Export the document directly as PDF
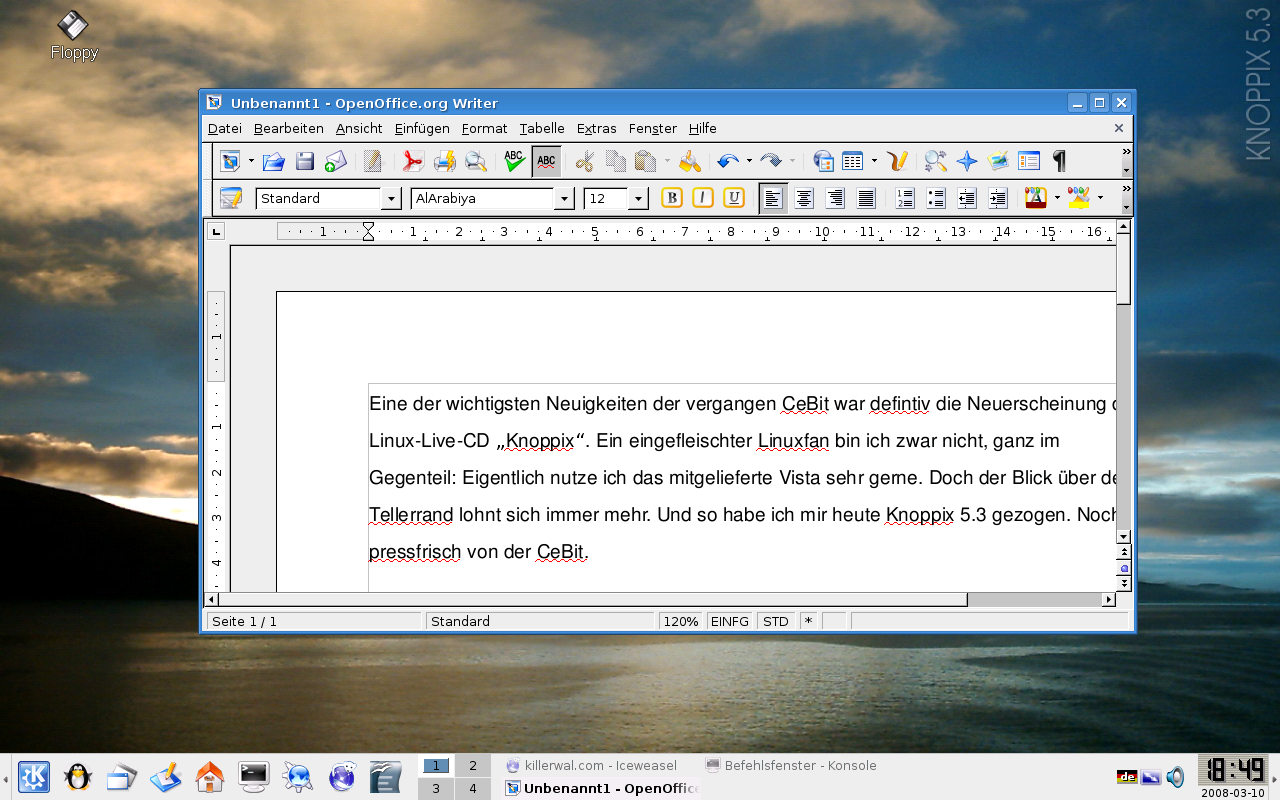 [413, 161]
